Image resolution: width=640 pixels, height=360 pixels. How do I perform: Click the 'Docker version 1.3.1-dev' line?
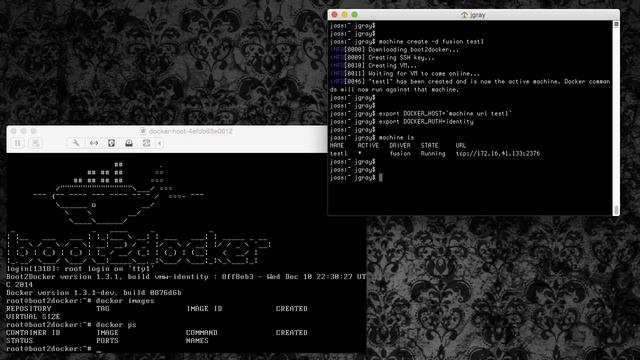click(93, 293)
